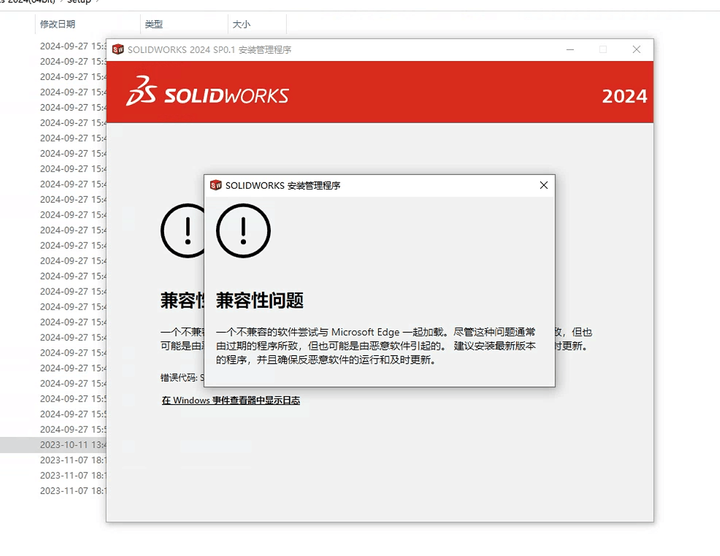Click the SW icon in the SOLIDWORKS 2024 SP0.1 window title bar
This screenshot has width=720, height=556.
(x=118, y=49)
